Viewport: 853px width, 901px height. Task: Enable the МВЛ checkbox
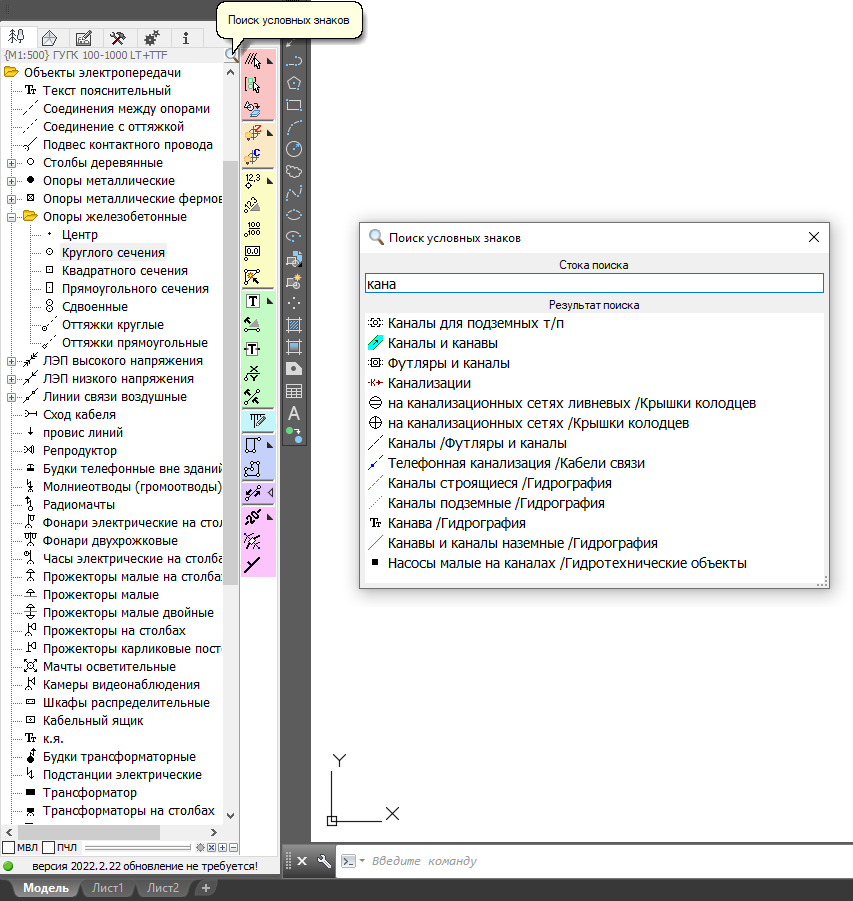tap(9, 848)
